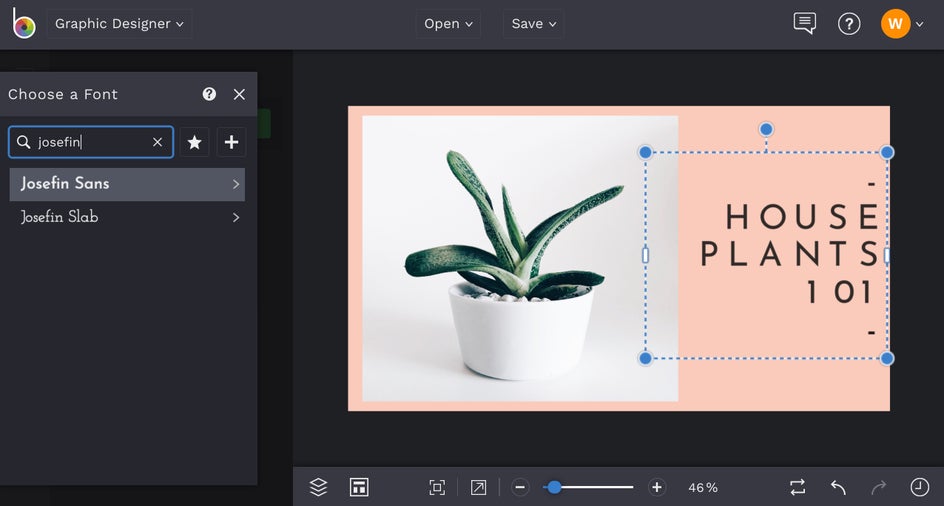Image resolution: width=944 pixels, height=506 pixels.
Task: Click the template layout icon in bottom bar
Action: [359, 487]
